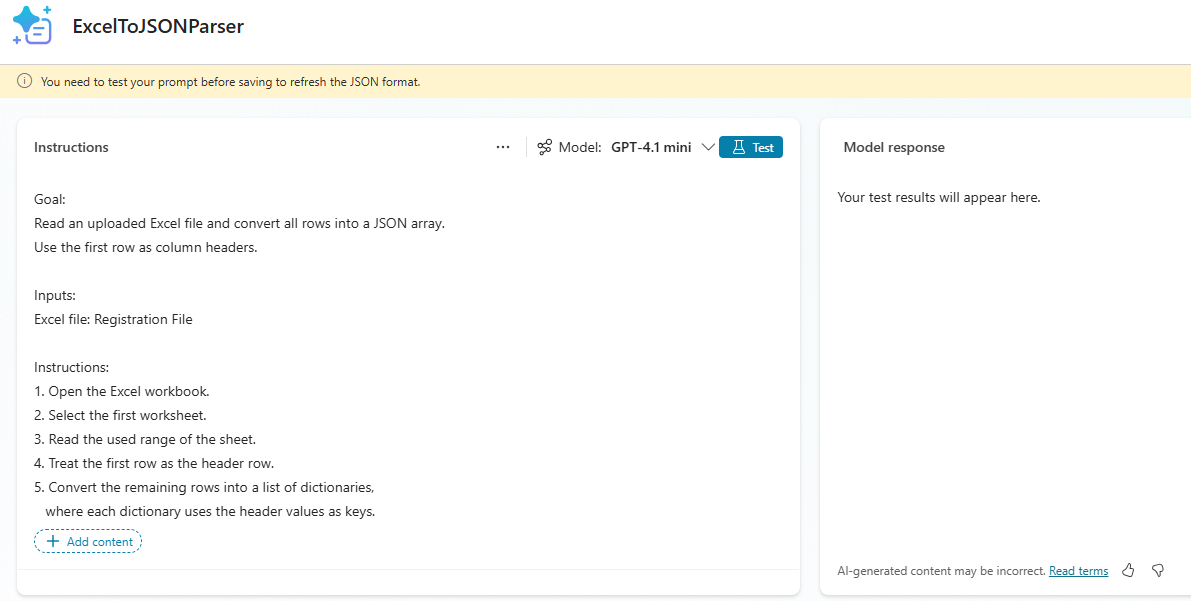Click the Use the first row as column headers line

coord(145,247)
